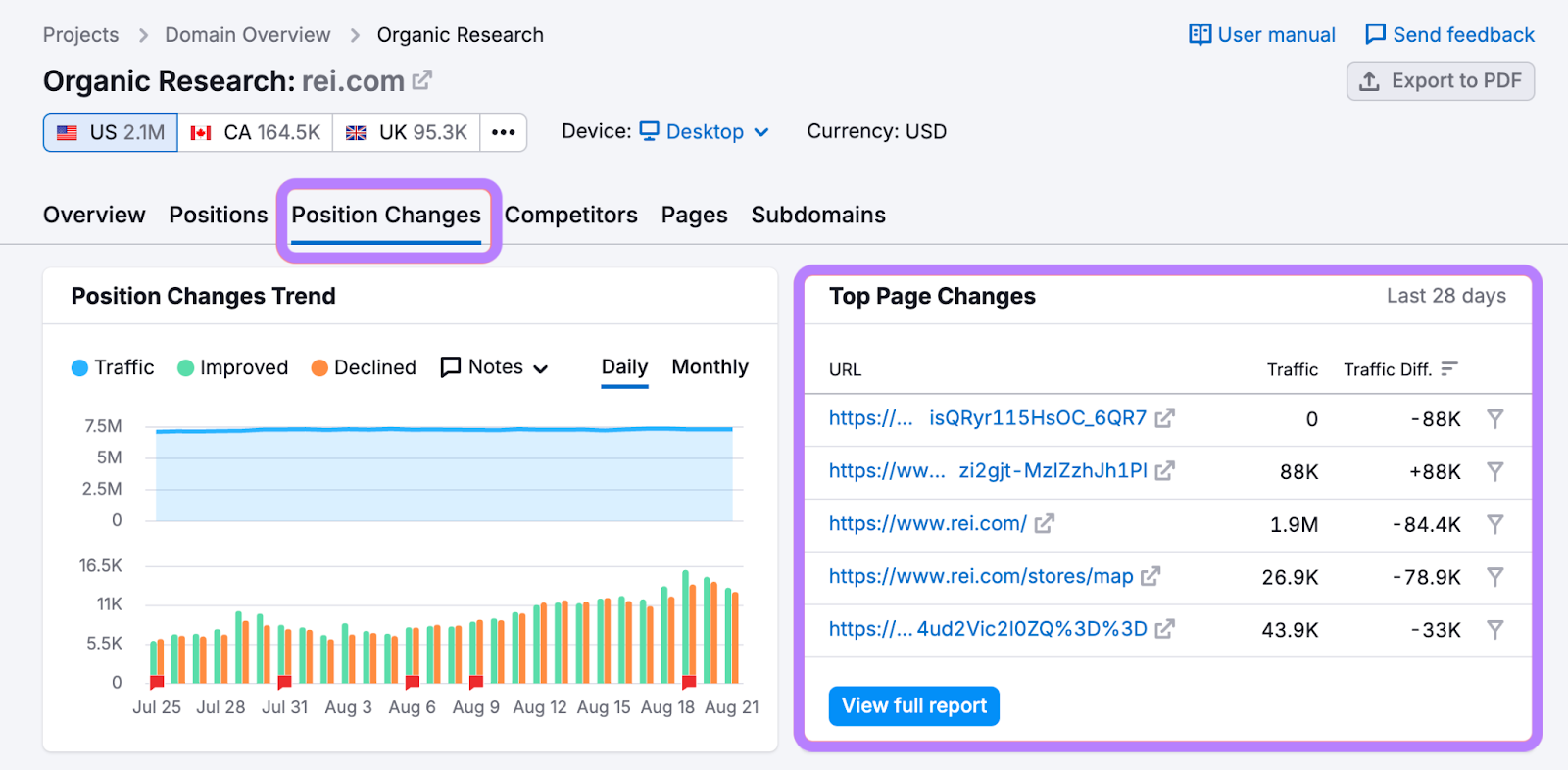Click the View full report button
This screenshot has width=1568, height=770.
913,706
